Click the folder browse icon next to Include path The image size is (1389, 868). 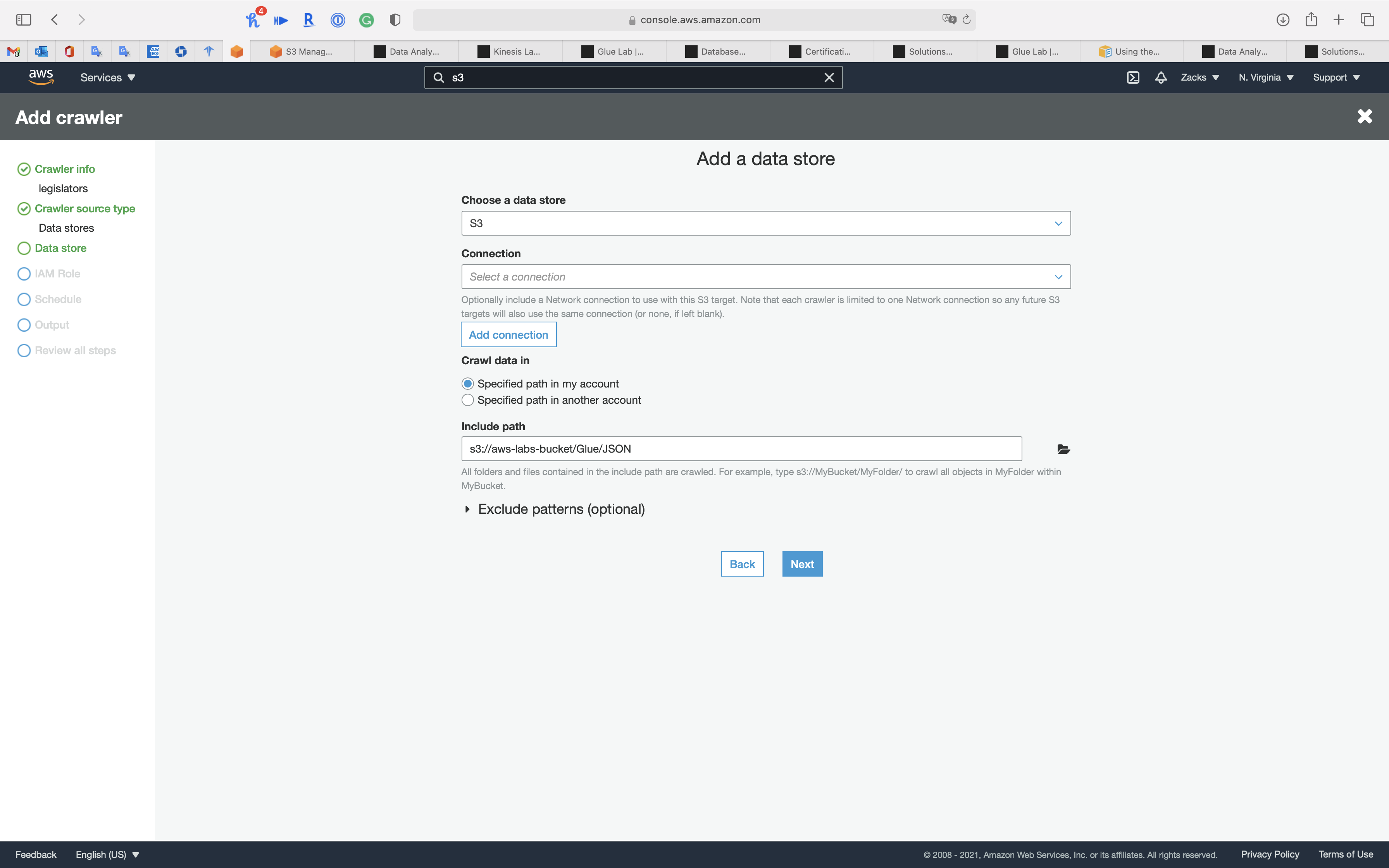click(1063, 449)
